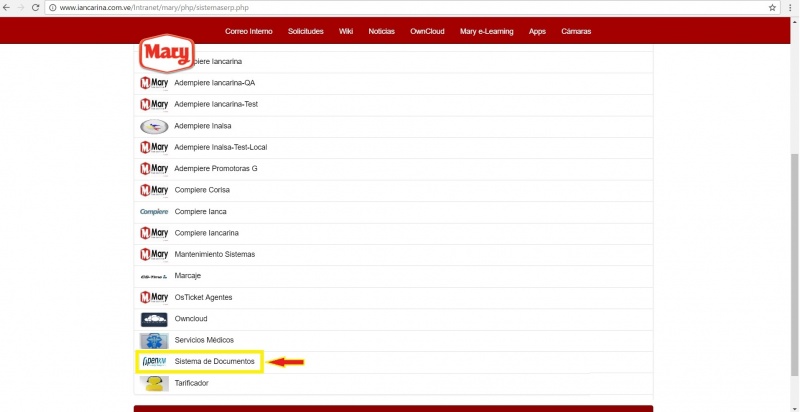Reload the page with refresh icon
The height and width of the screenshot is (412, 800).
tap(35, 8)
